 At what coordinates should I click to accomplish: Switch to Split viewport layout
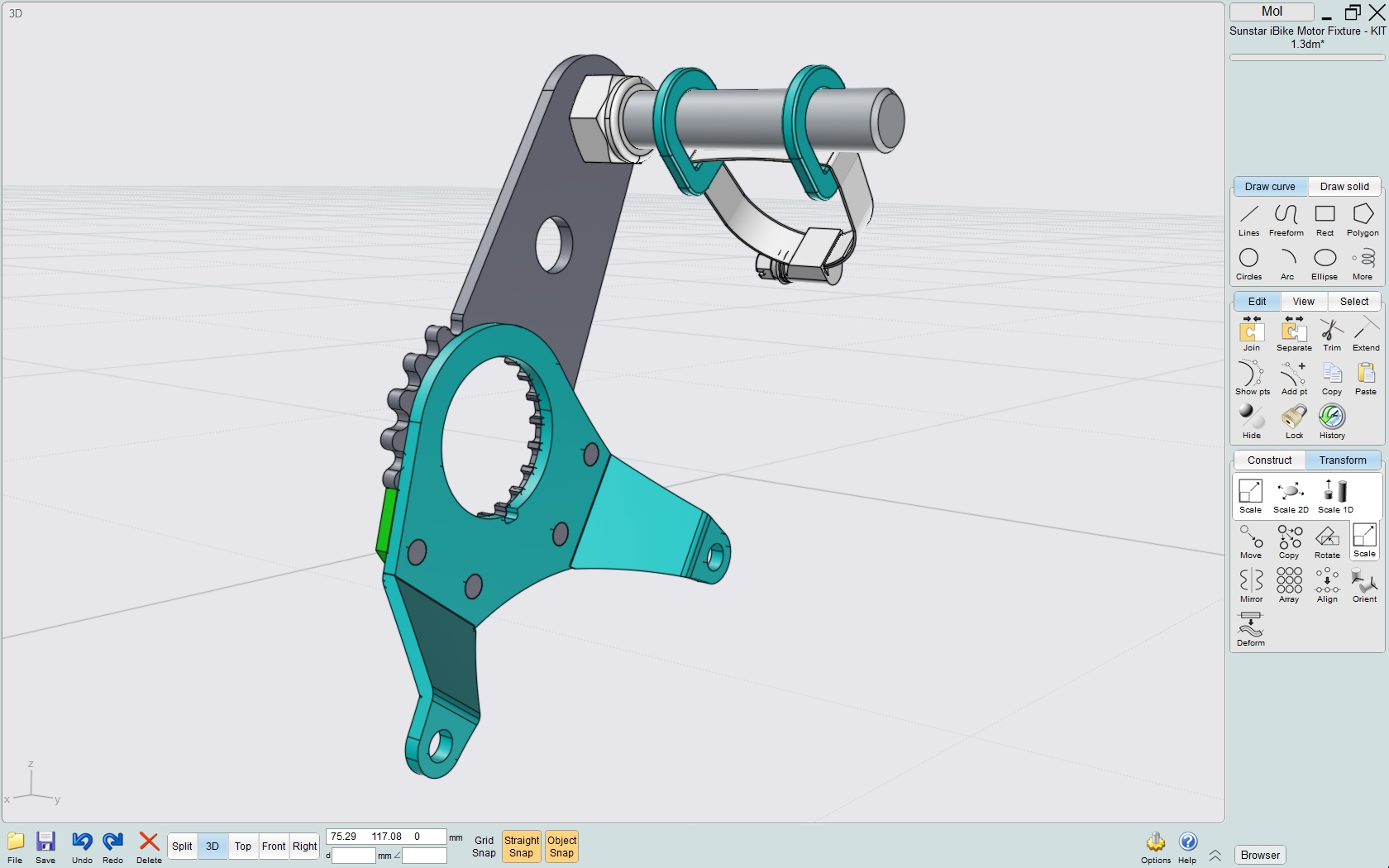point(182,847)
